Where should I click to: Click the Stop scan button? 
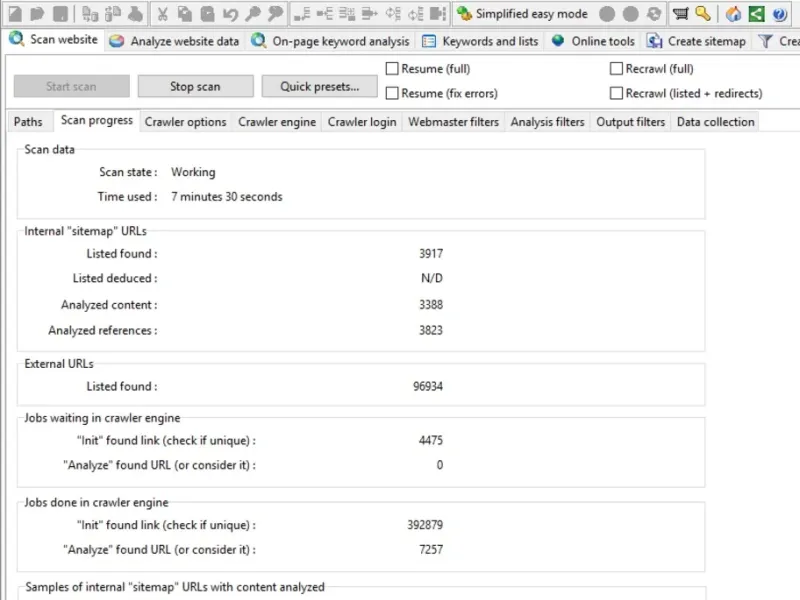click(195, 86)
